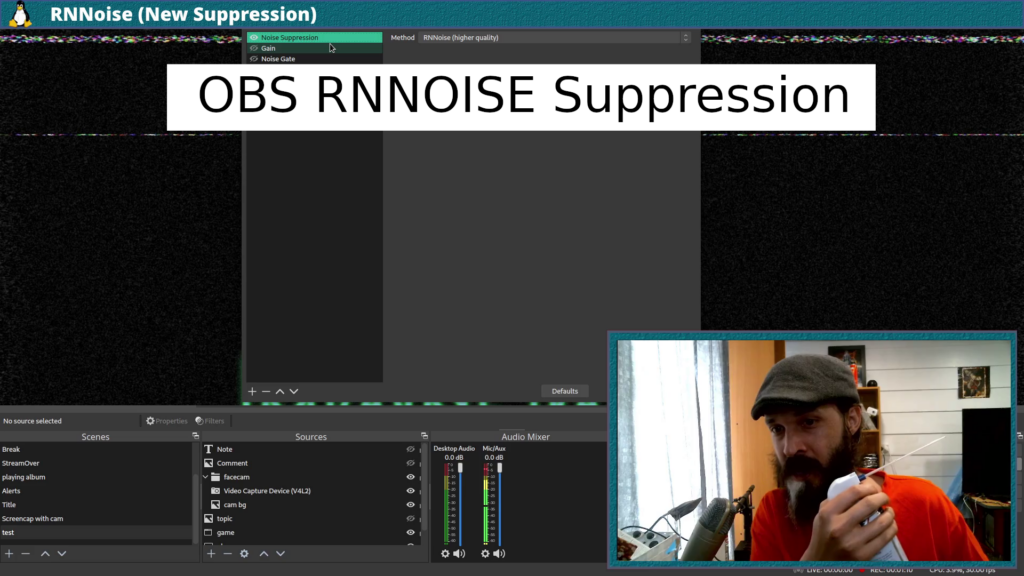Move the filter up in the filter list
Viewport: 1024px width, 576px height.
280,391
